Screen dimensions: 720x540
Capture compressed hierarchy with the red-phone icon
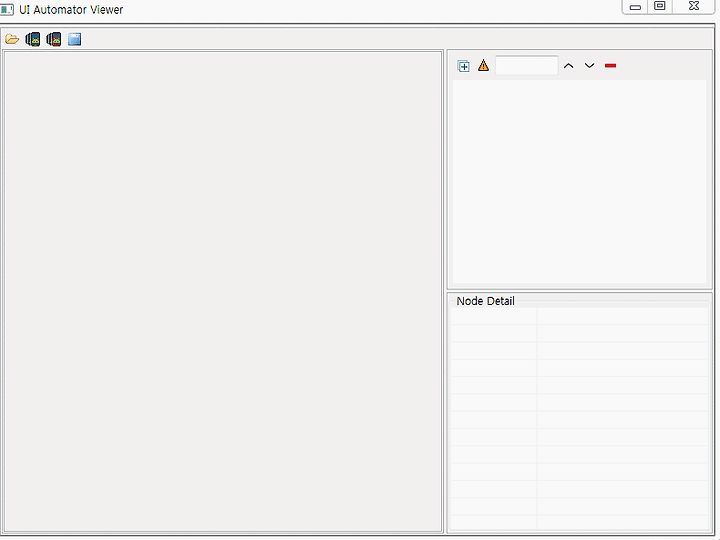coord(54,39)
